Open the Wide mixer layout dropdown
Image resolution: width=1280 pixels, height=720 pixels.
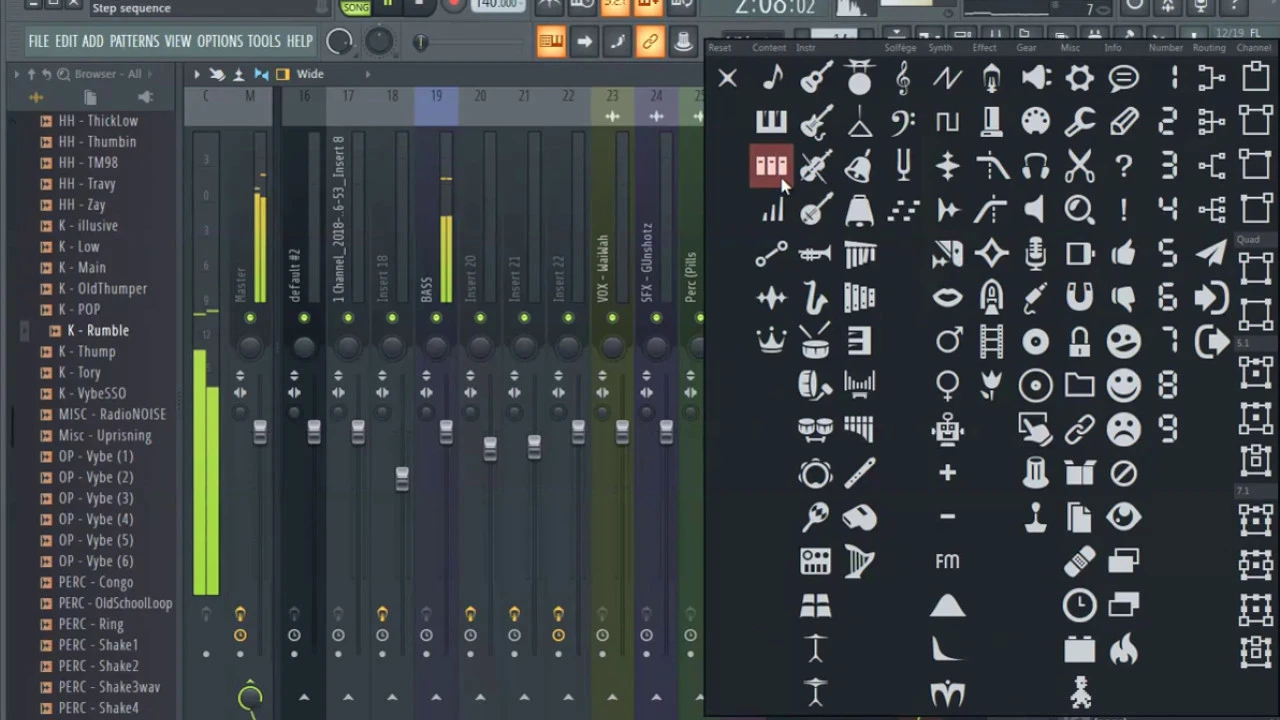[310, 74]
